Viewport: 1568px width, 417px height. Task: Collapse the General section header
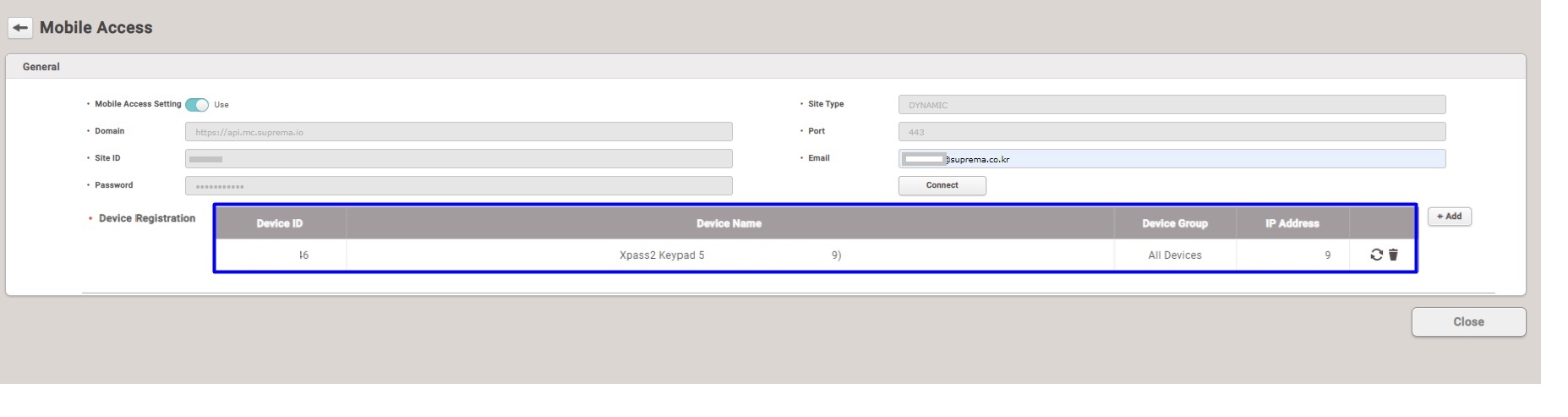click(41, 67)
